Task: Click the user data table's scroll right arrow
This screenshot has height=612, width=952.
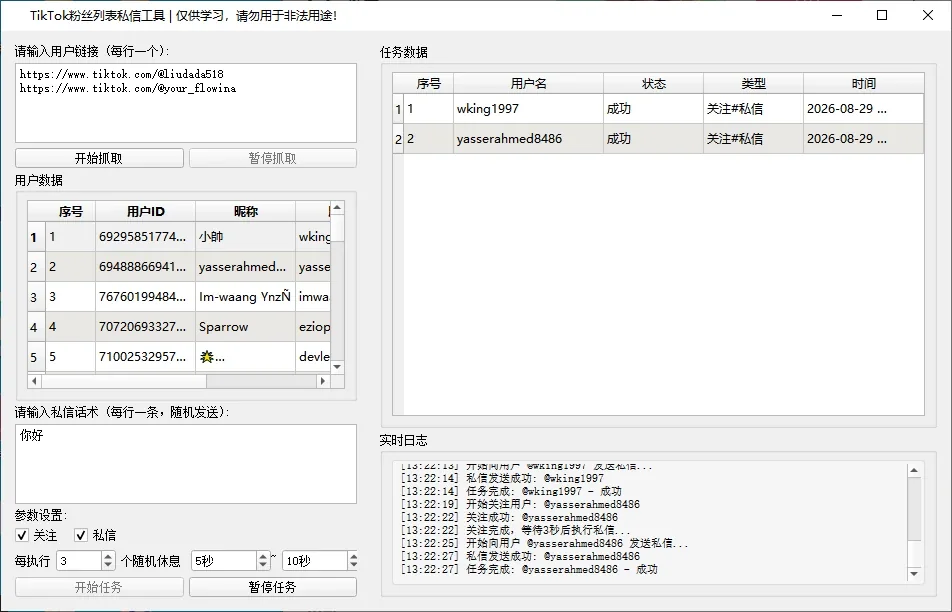Action: (322, 381)
